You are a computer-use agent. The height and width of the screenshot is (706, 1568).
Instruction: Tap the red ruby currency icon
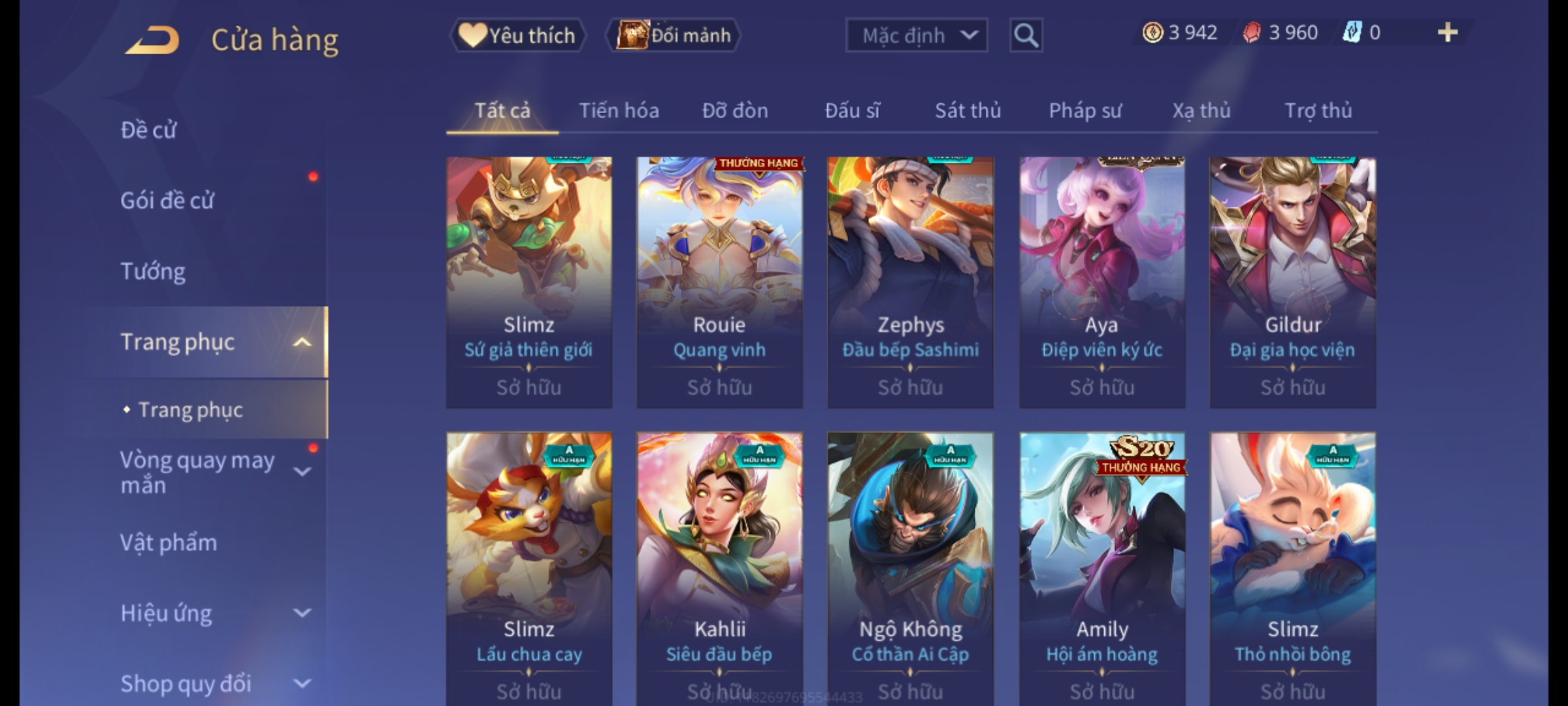click(x=1251, y=33)
